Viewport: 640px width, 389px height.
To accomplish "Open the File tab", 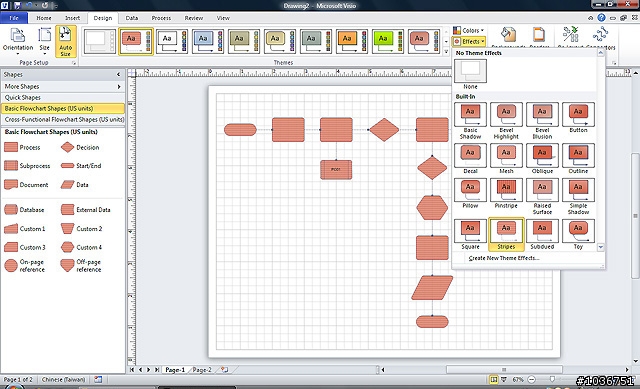I will (14, 18).
